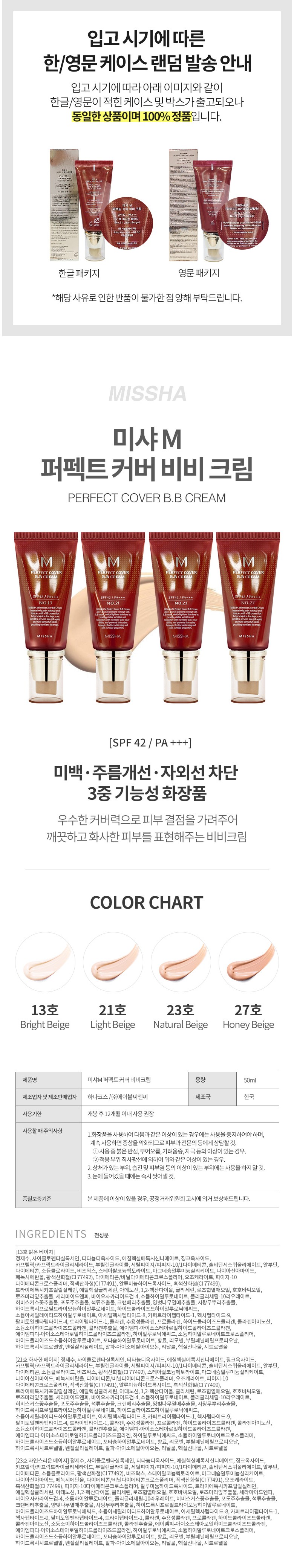This screenshot has height=1568, width=294.
Task: Click the 품질보증기준 row in product table
Action: pos(147,1199)
